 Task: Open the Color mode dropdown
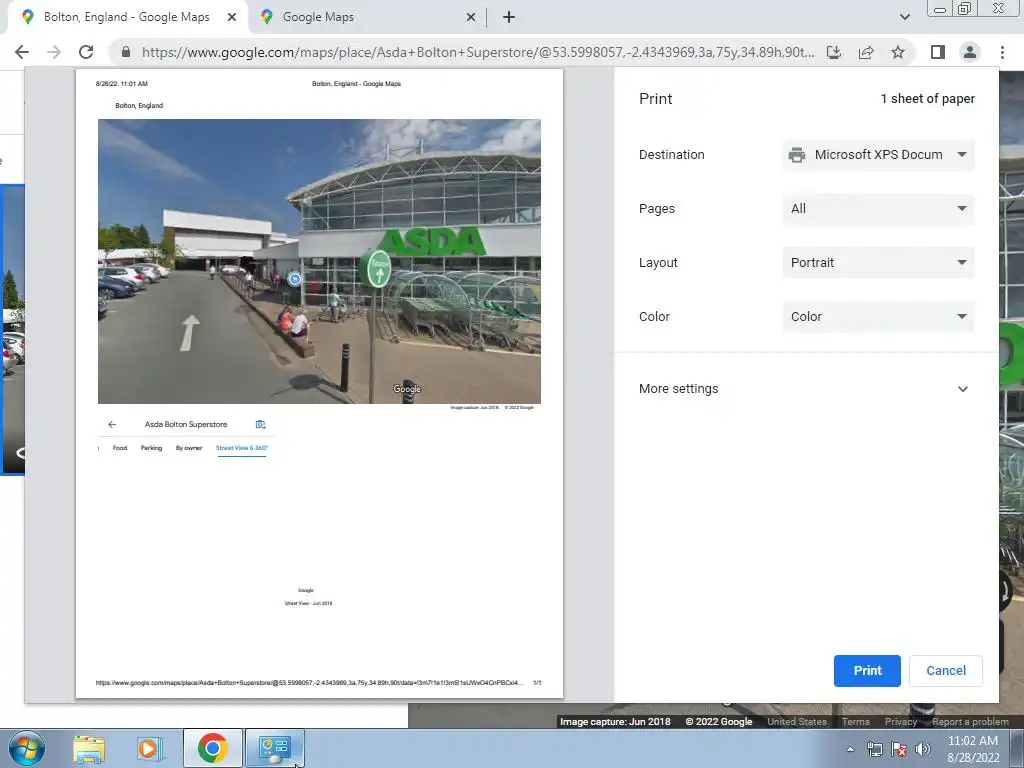click(x=878, y=317)
